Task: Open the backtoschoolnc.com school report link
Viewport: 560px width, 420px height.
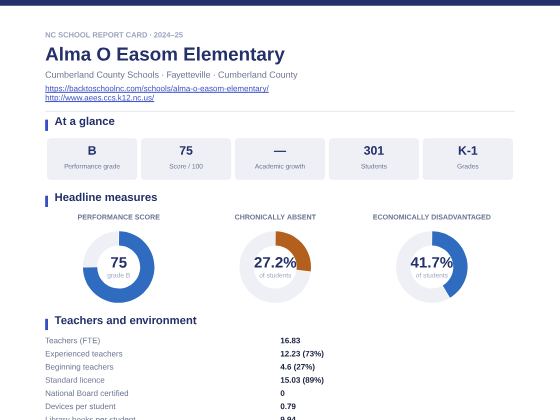Action: tap(157, 88)
